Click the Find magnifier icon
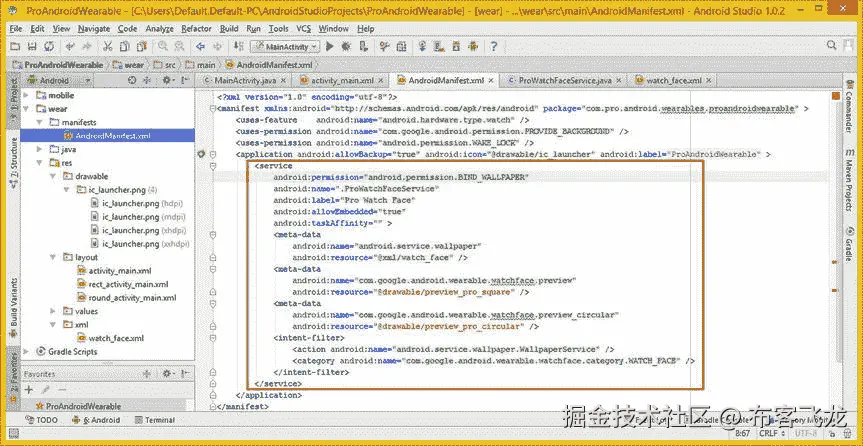This screenshot has width=863, height=446. [163, 46]
